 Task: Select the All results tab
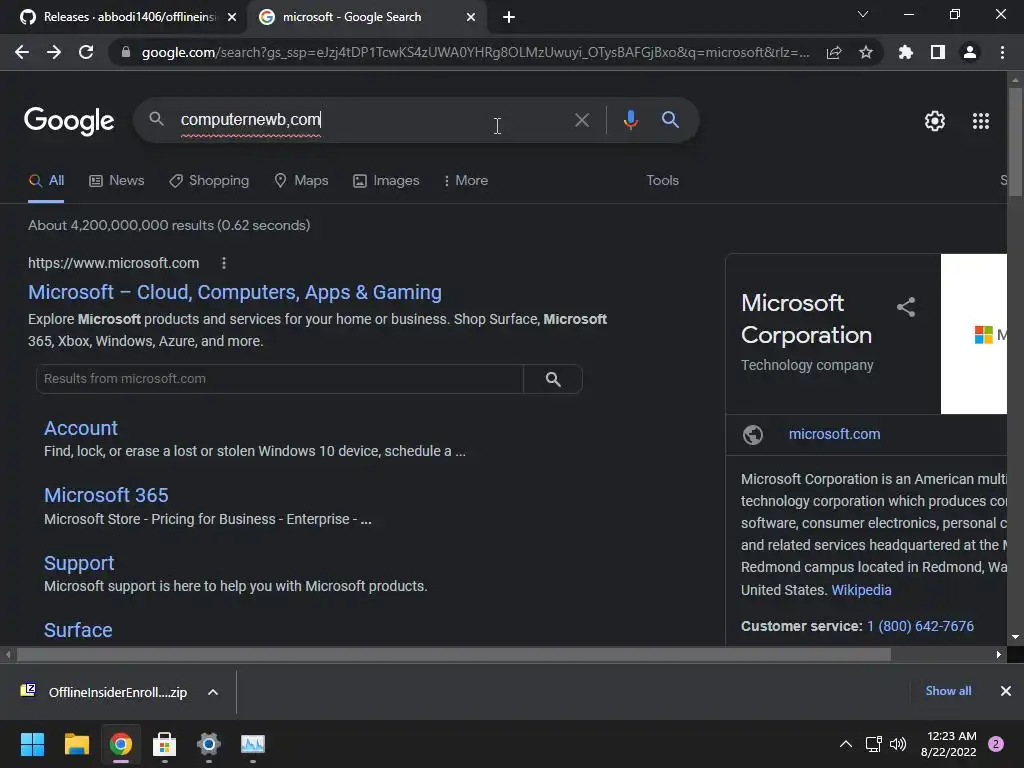tap(46, 181)
